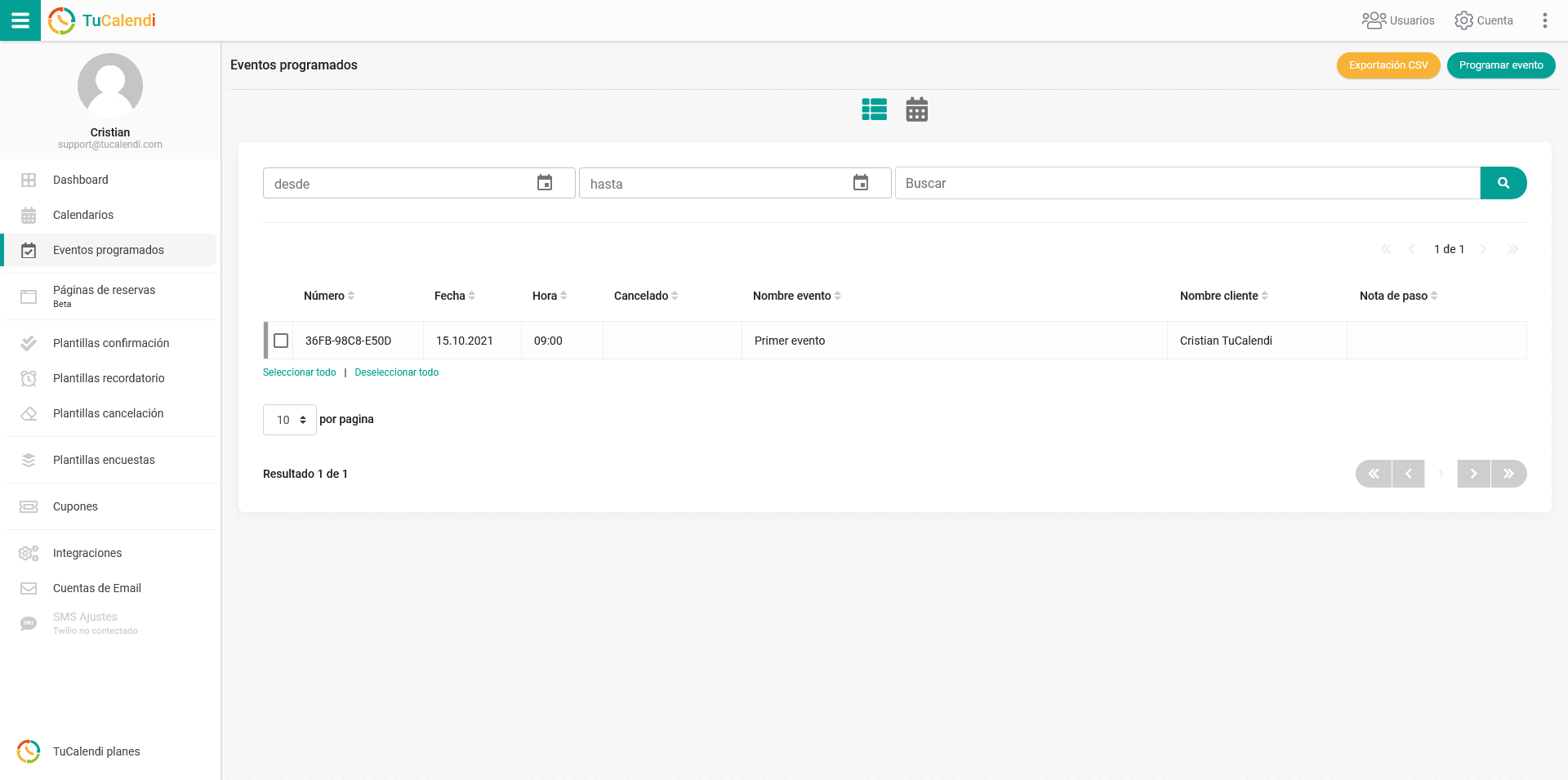Sort by Nombre cliente column

point(1224,296)
